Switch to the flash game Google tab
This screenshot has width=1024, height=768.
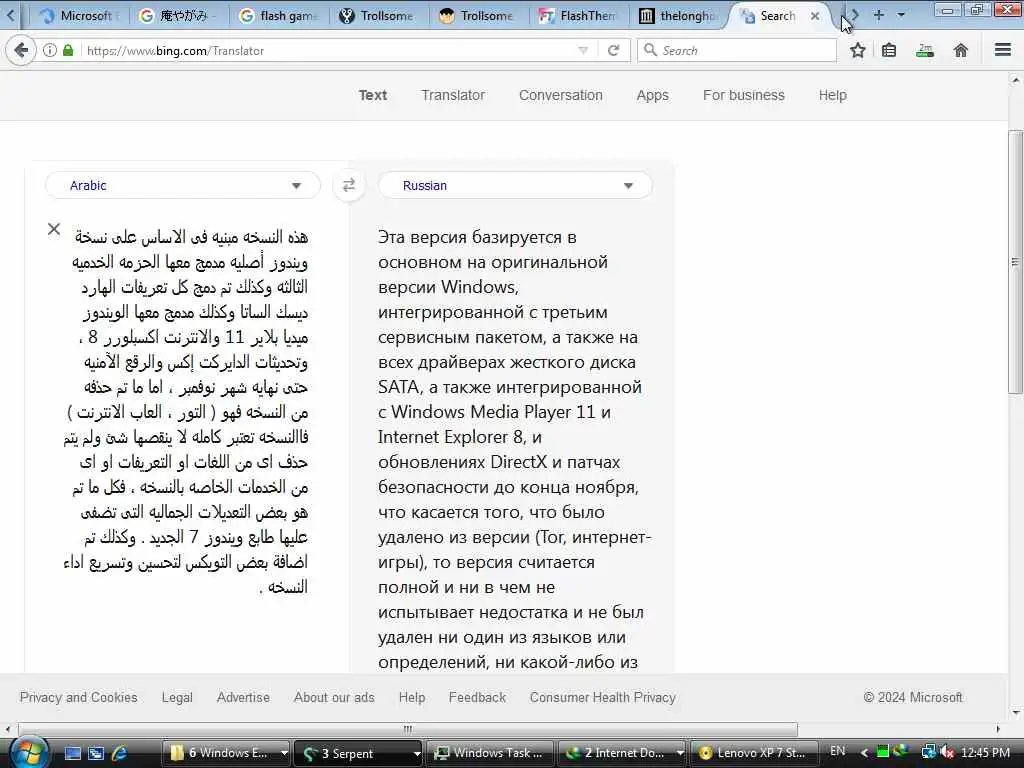tap(278, 16)
